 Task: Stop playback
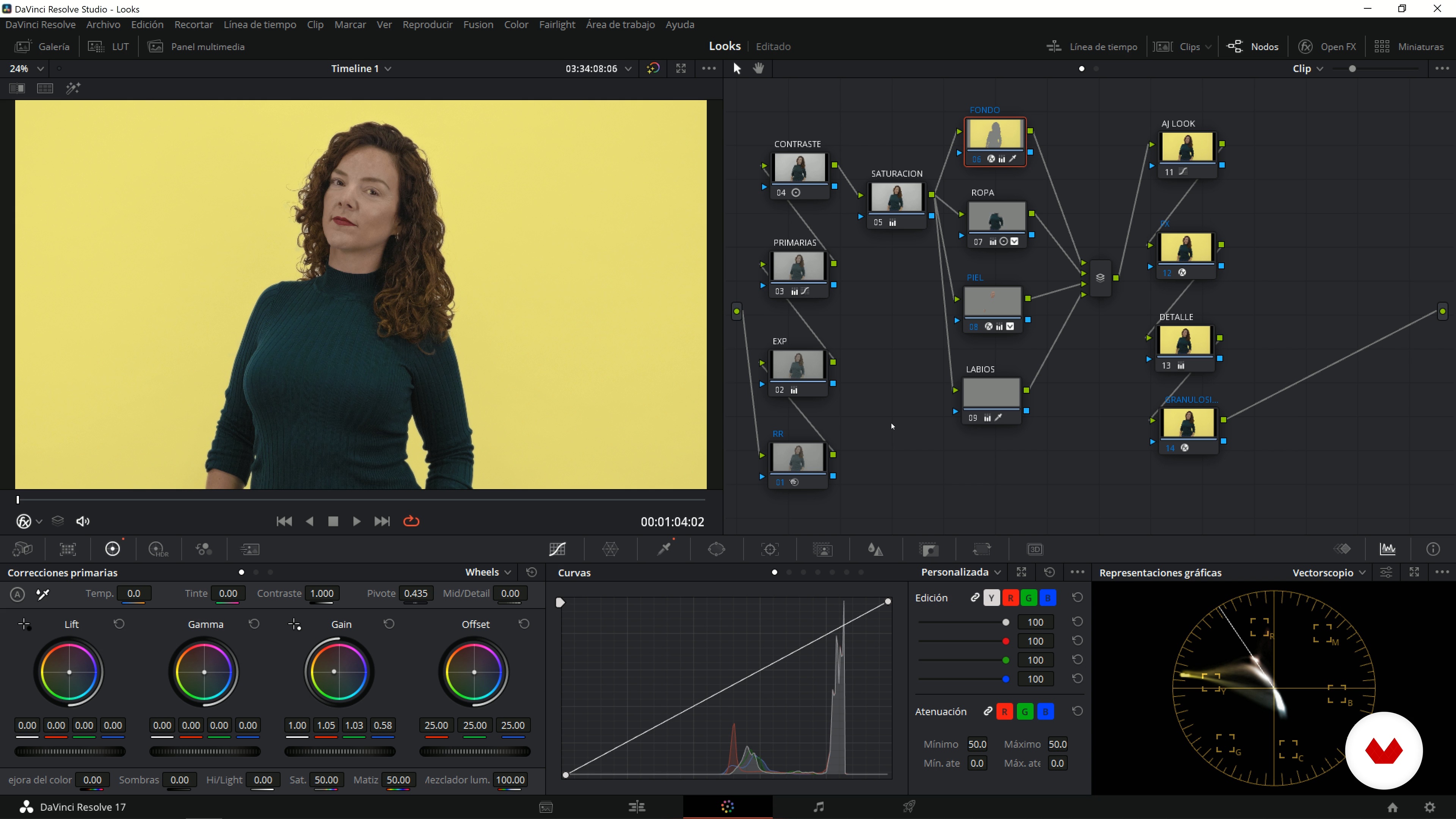(x=333, y=521)
